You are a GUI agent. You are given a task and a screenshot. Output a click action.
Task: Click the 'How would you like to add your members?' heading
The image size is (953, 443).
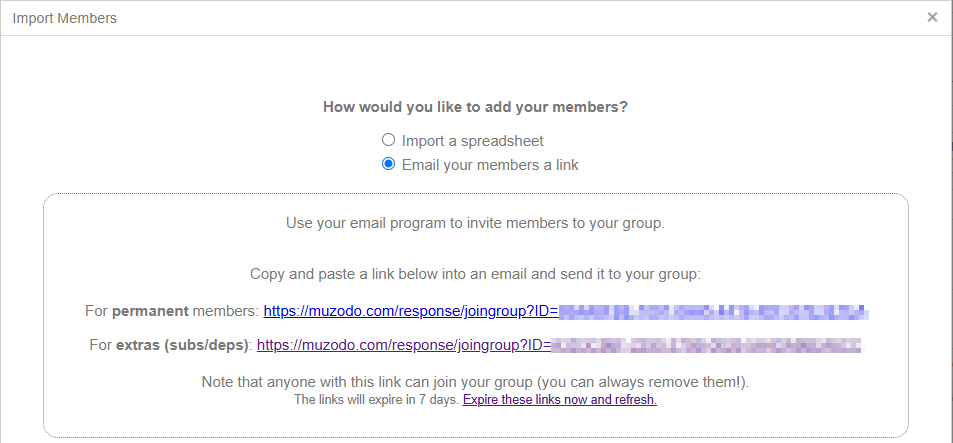click(475, 107)
